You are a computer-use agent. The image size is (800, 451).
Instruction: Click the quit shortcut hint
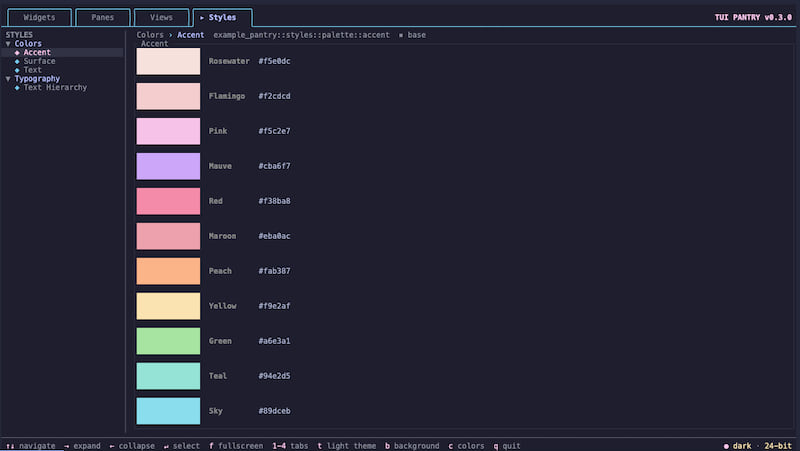(507, 446)
